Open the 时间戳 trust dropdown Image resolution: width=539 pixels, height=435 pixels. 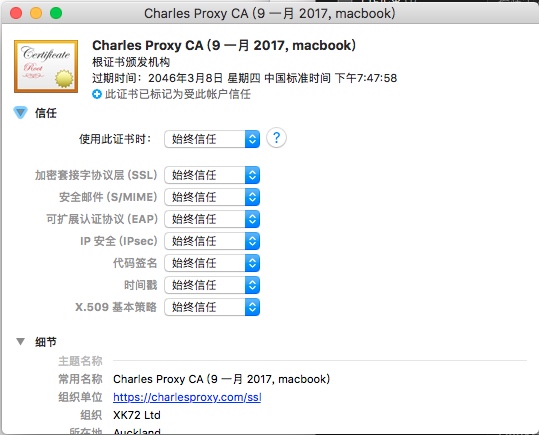[212, 285]
